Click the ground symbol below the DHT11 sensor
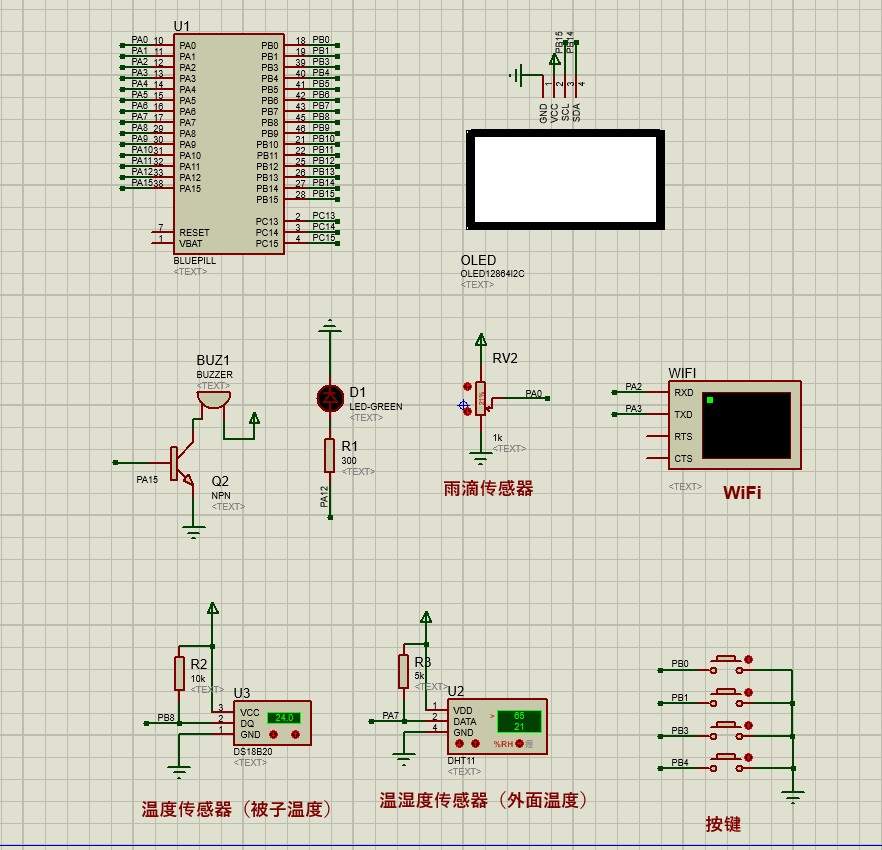Image resolution: width=882 pixels, height=850 pixels. (x=403, y=759)
